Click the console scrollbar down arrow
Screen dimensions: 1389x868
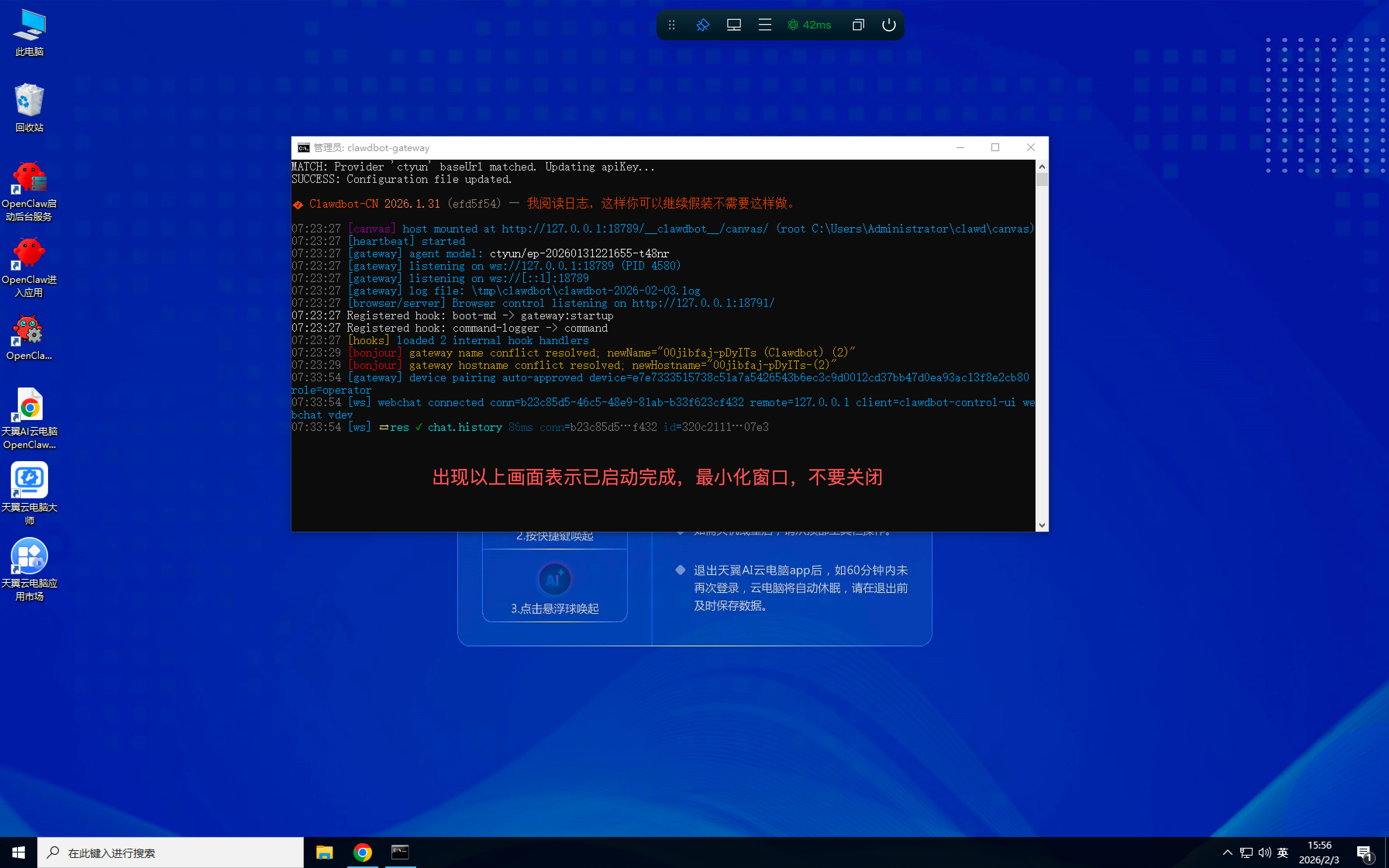pos(1042,525)
